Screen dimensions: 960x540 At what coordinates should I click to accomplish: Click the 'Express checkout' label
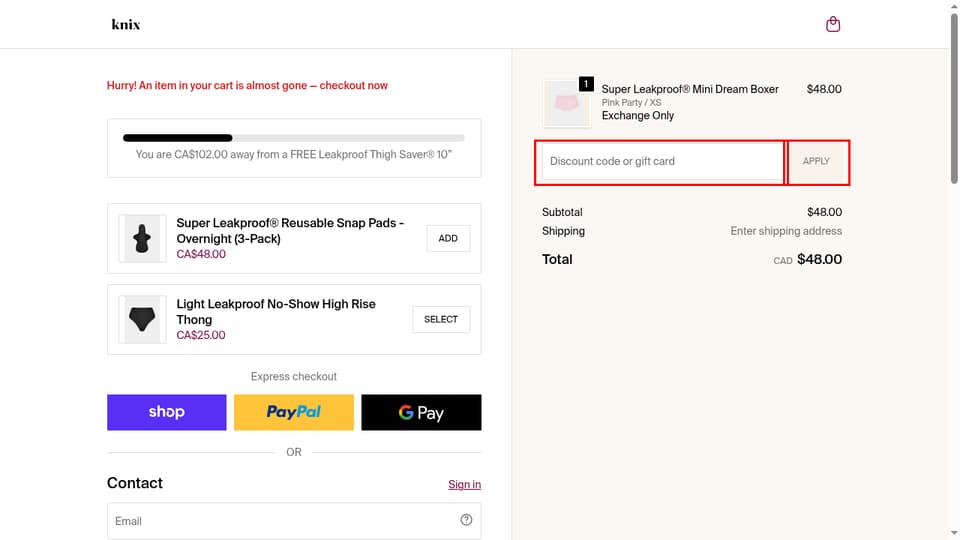pos(294,377)
